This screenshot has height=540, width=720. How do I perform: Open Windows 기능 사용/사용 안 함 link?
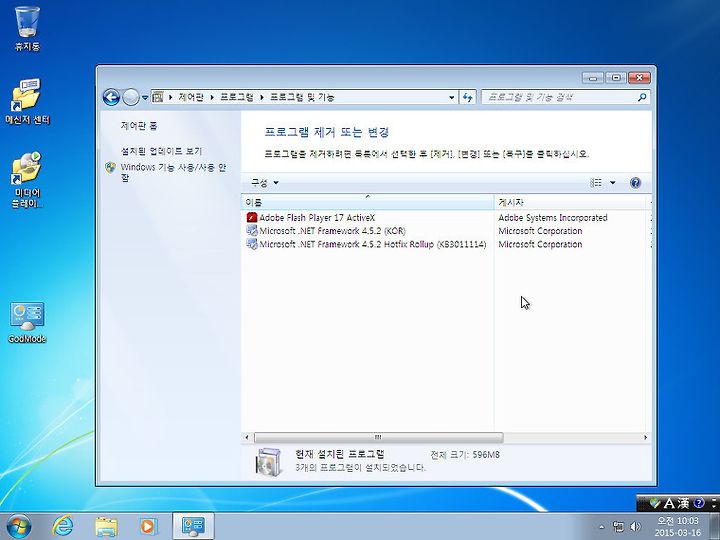[174, 172]
